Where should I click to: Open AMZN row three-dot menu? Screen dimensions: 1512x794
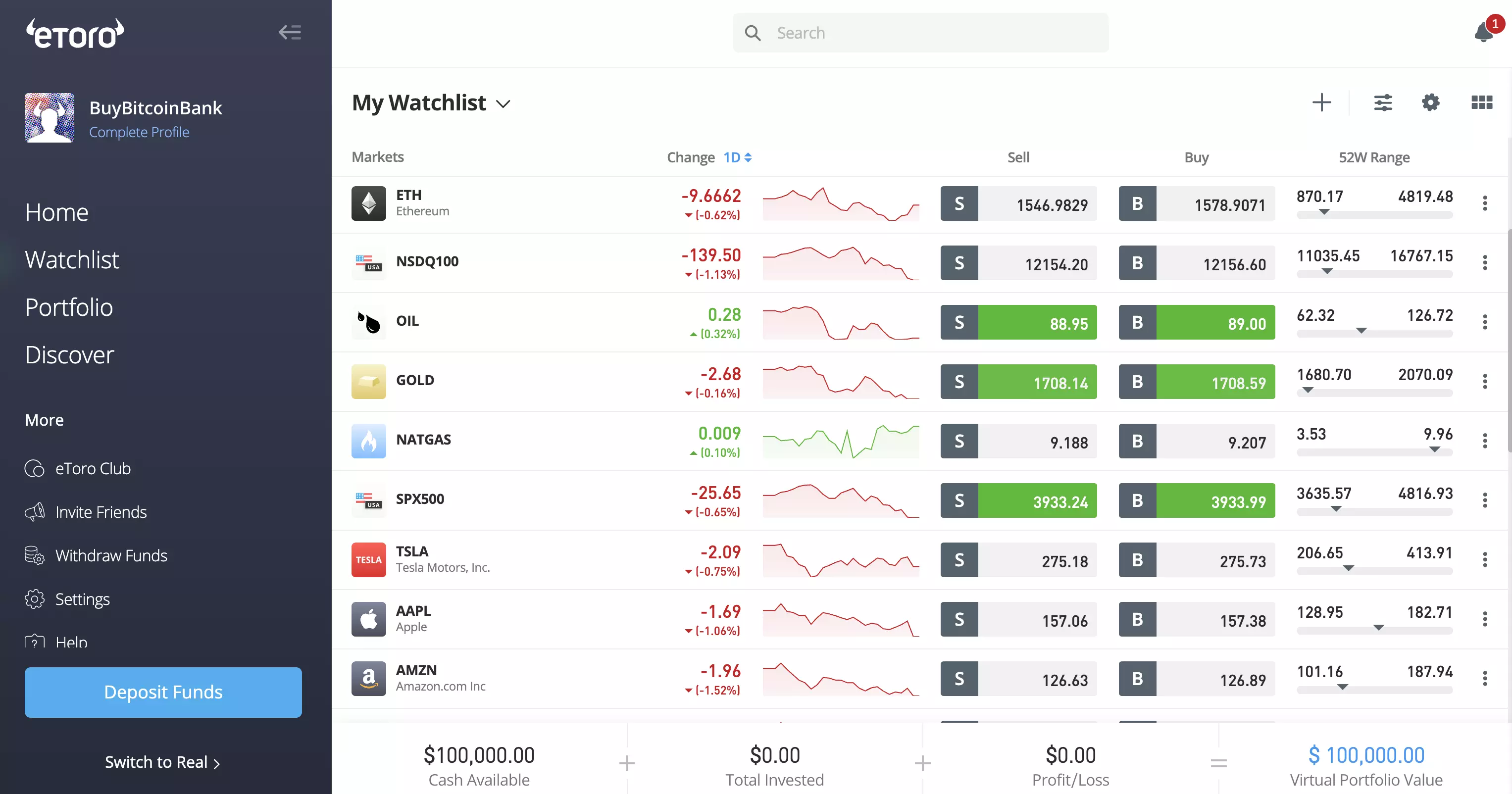coord(1485,678)
